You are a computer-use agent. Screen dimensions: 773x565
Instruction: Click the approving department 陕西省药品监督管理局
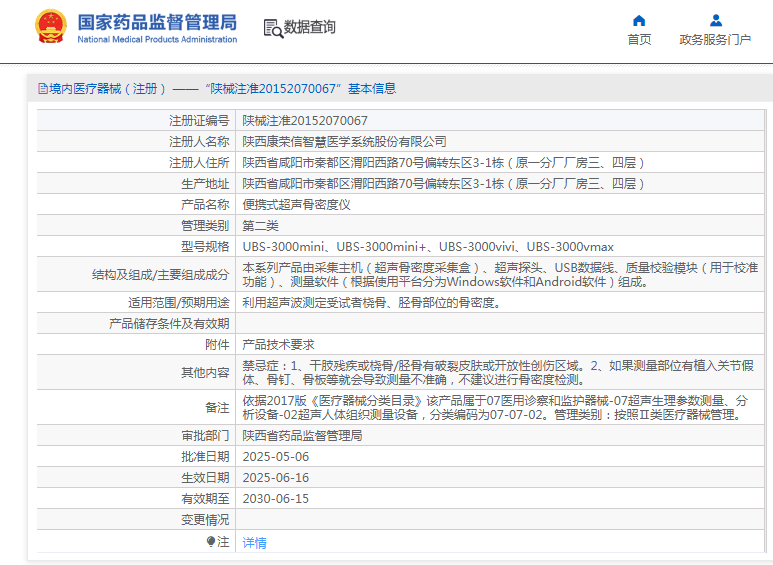(x=302, y=436)
